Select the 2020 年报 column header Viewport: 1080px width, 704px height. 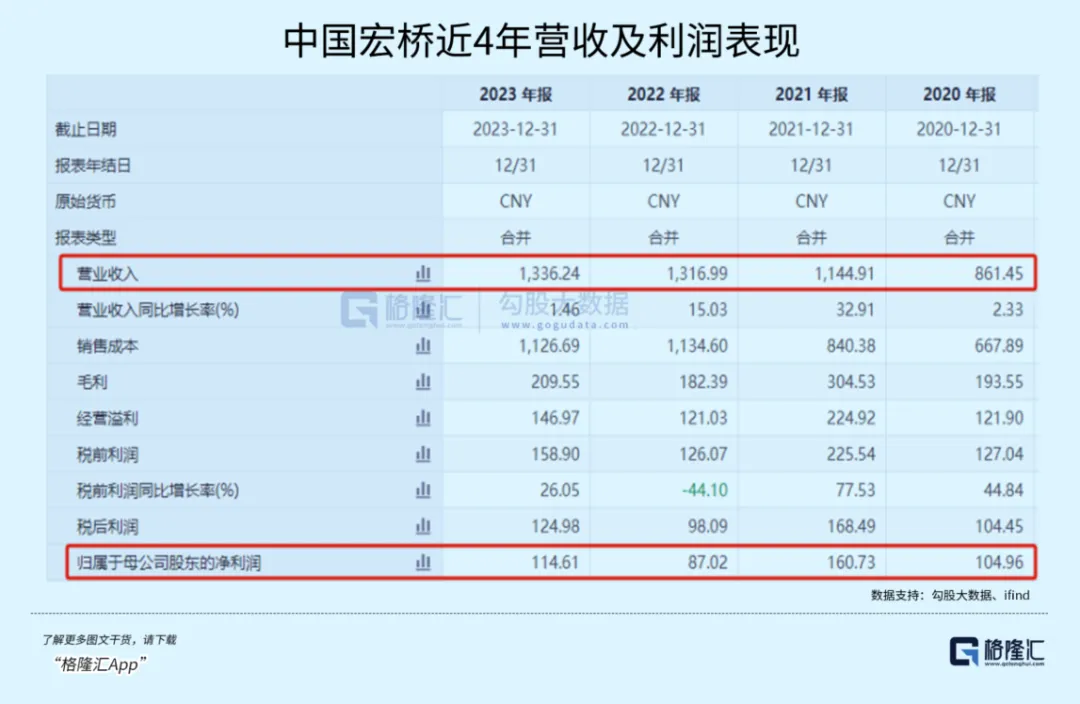coord(959,94)
